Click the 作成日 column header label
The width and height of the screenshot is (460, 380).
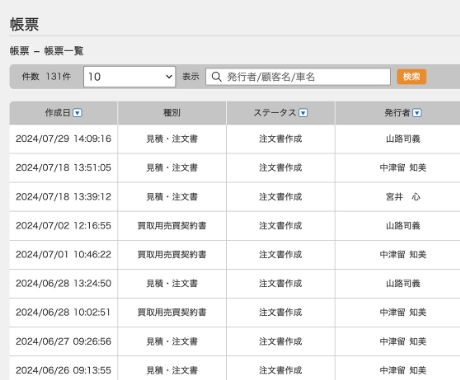pos(58,113)
